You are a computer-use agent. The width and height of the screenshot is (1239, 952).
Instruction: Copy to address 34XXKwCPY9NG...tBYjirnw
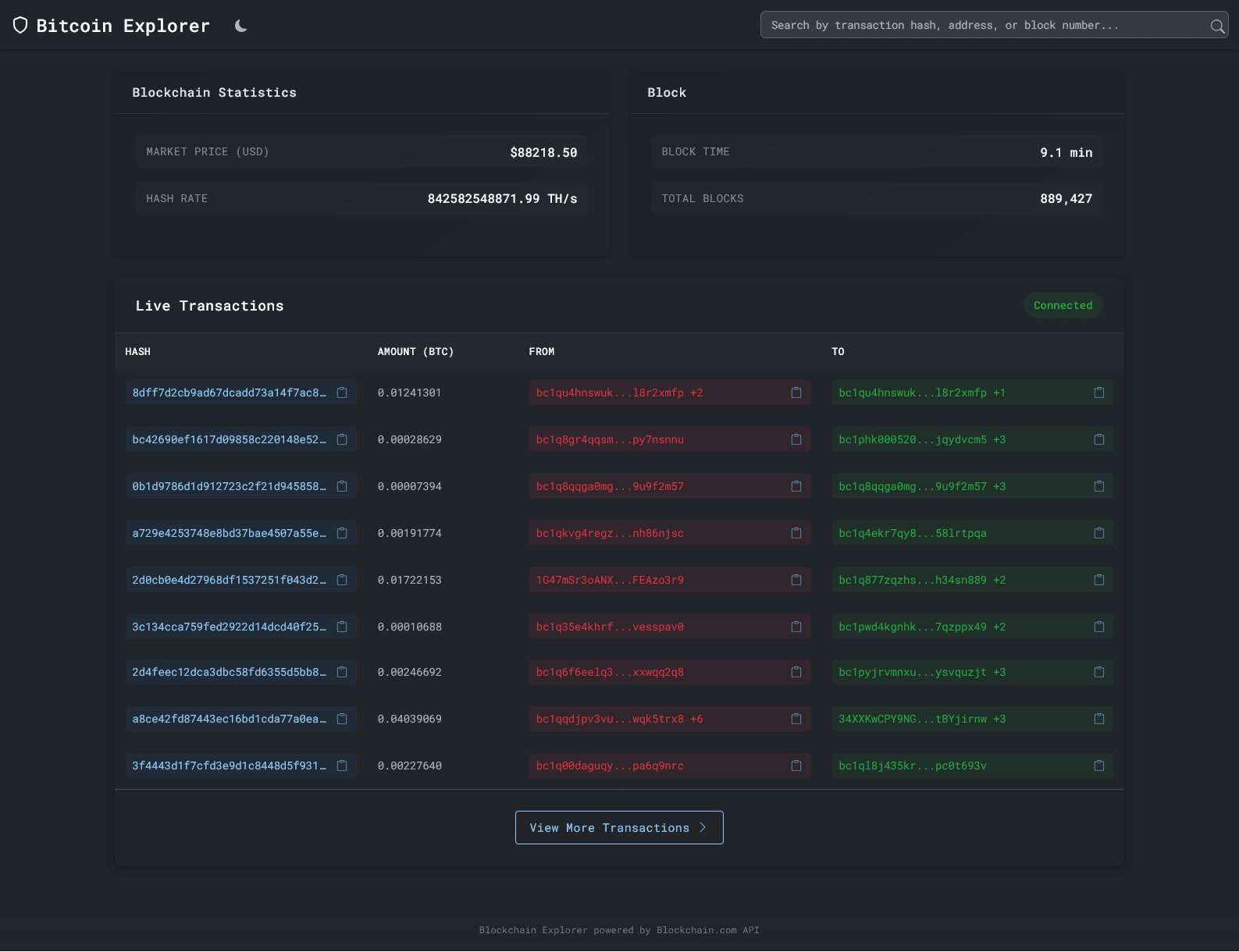click(1099, 719)
